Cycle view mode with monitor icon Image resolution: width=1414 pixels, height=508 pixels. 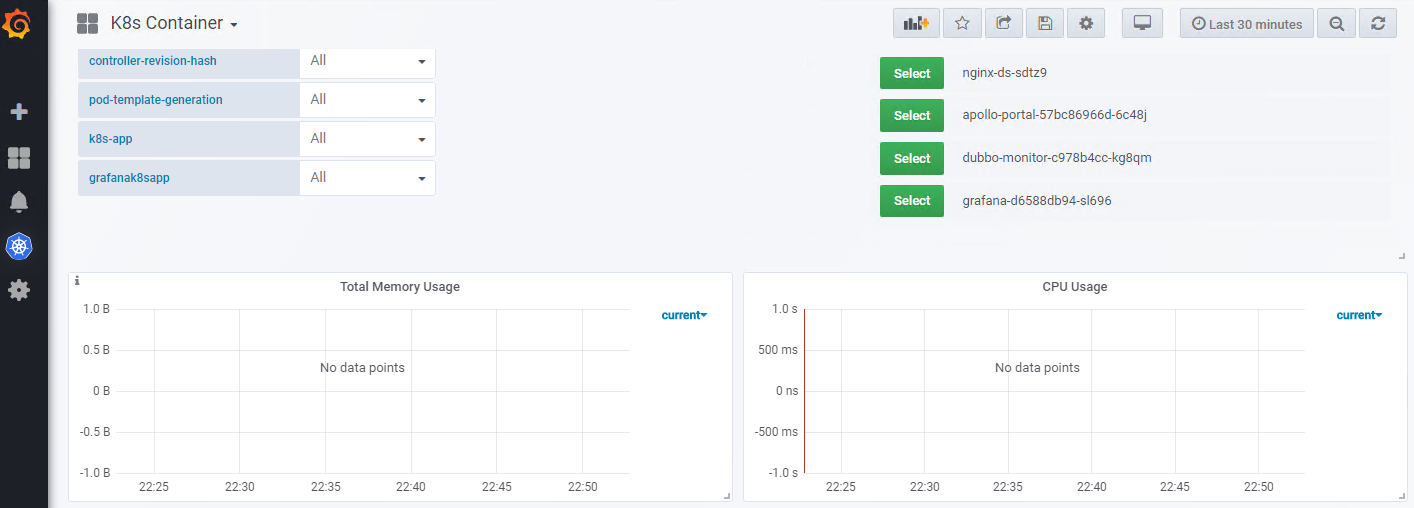pos(1142,24)
